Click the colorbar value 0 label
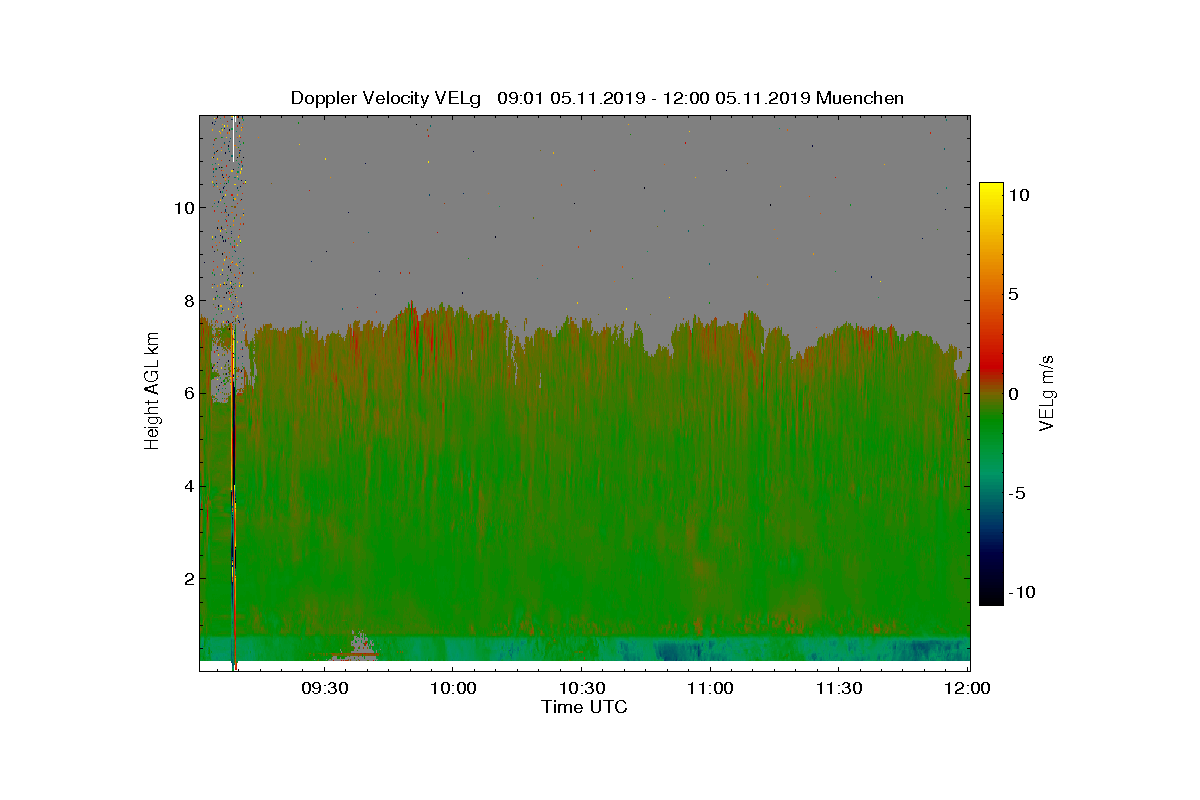 [1013, 393]
